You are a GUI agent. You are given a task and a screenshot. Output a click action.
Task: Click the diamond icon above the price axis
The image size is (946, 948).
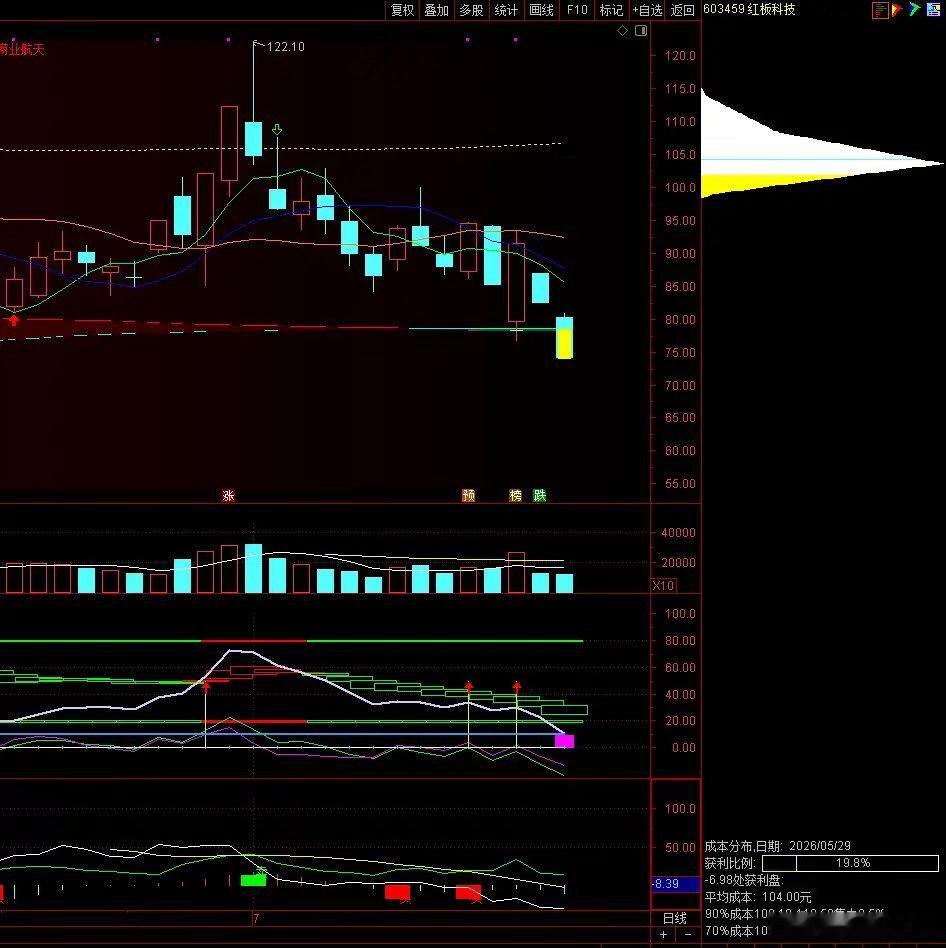click(623, 31)
